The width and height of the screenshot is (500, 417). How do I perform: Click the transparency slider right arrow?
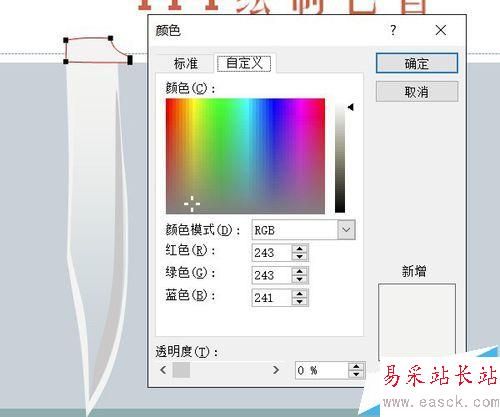(276, 370)
